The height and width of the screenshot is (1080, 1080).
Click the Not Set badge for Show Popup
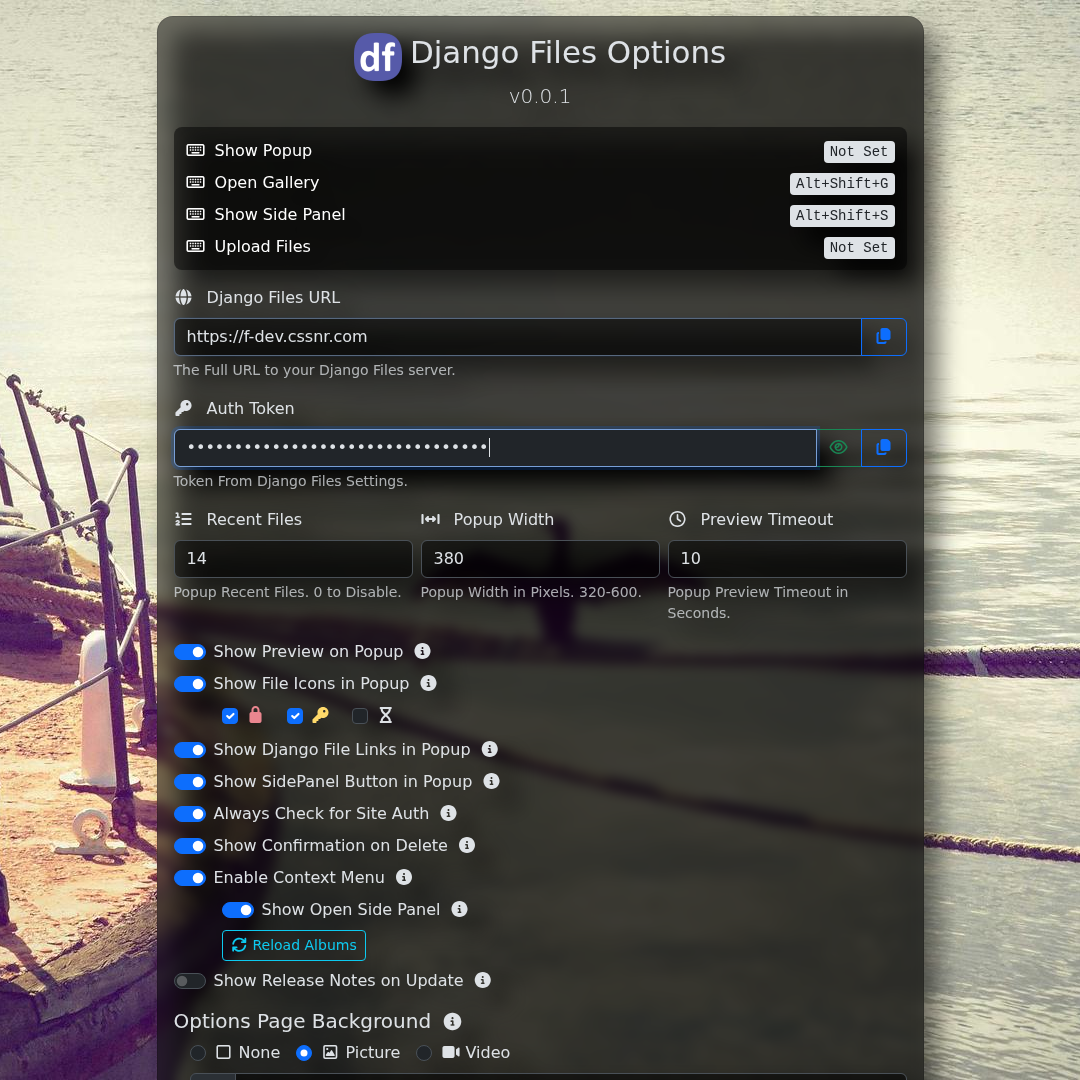(x=858, y=152)
